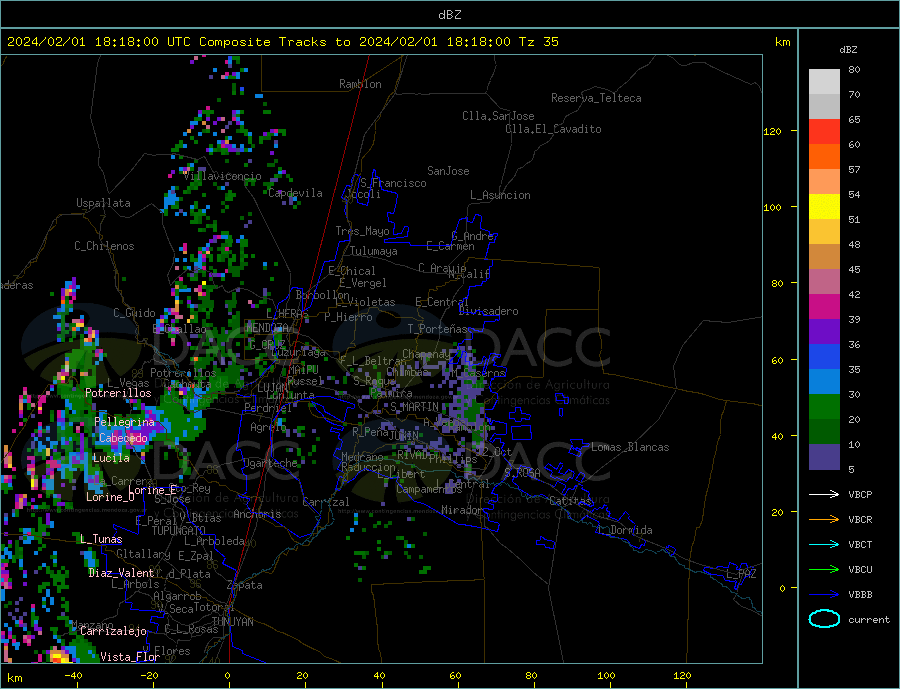Click the green VBCU arrow in the legend
This screenshot has height=689, width=900.
[x=824, y=570]
